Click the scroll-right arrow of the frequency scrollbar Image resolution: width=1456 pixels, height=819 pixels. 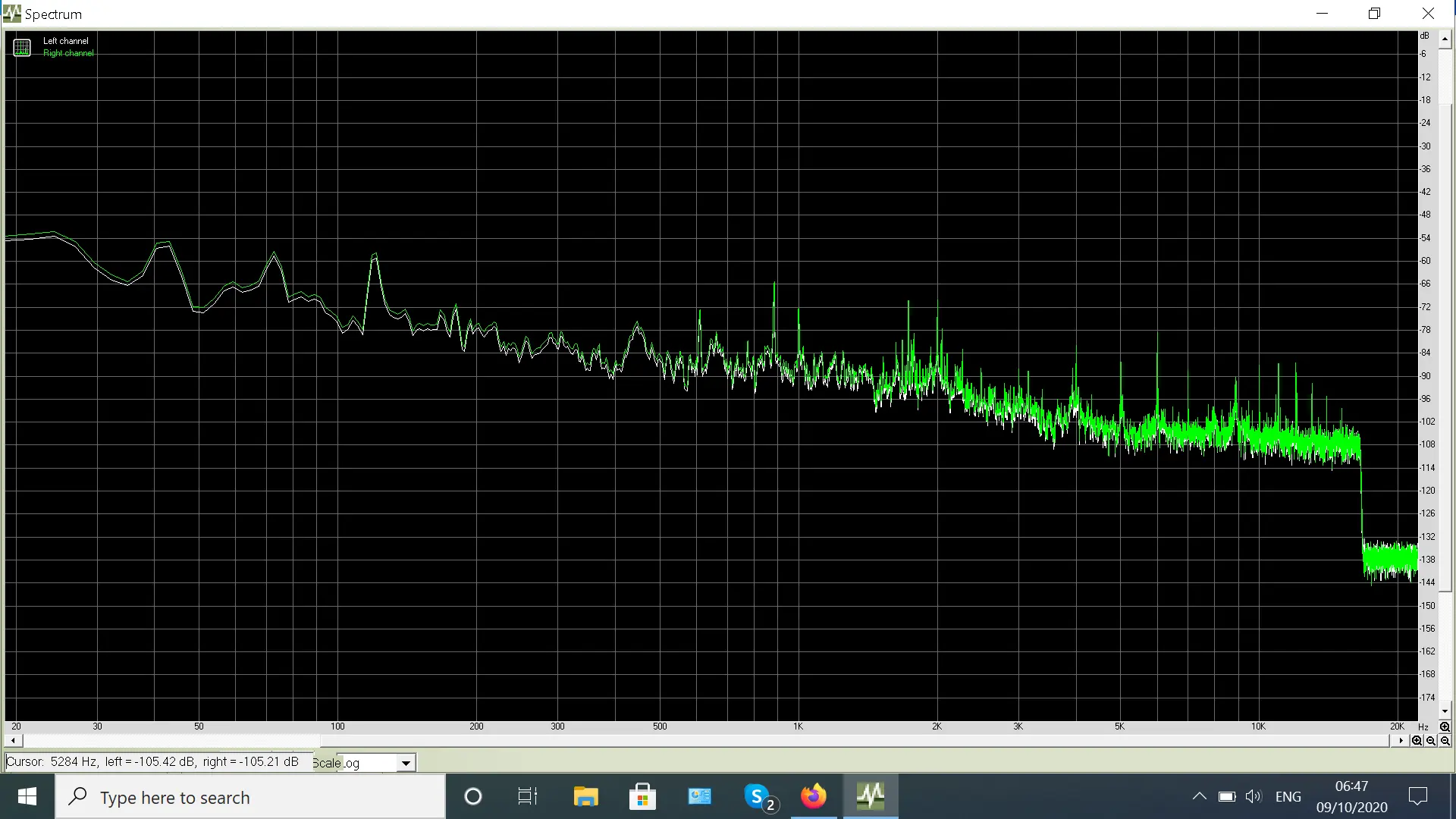coord(1401,741)
